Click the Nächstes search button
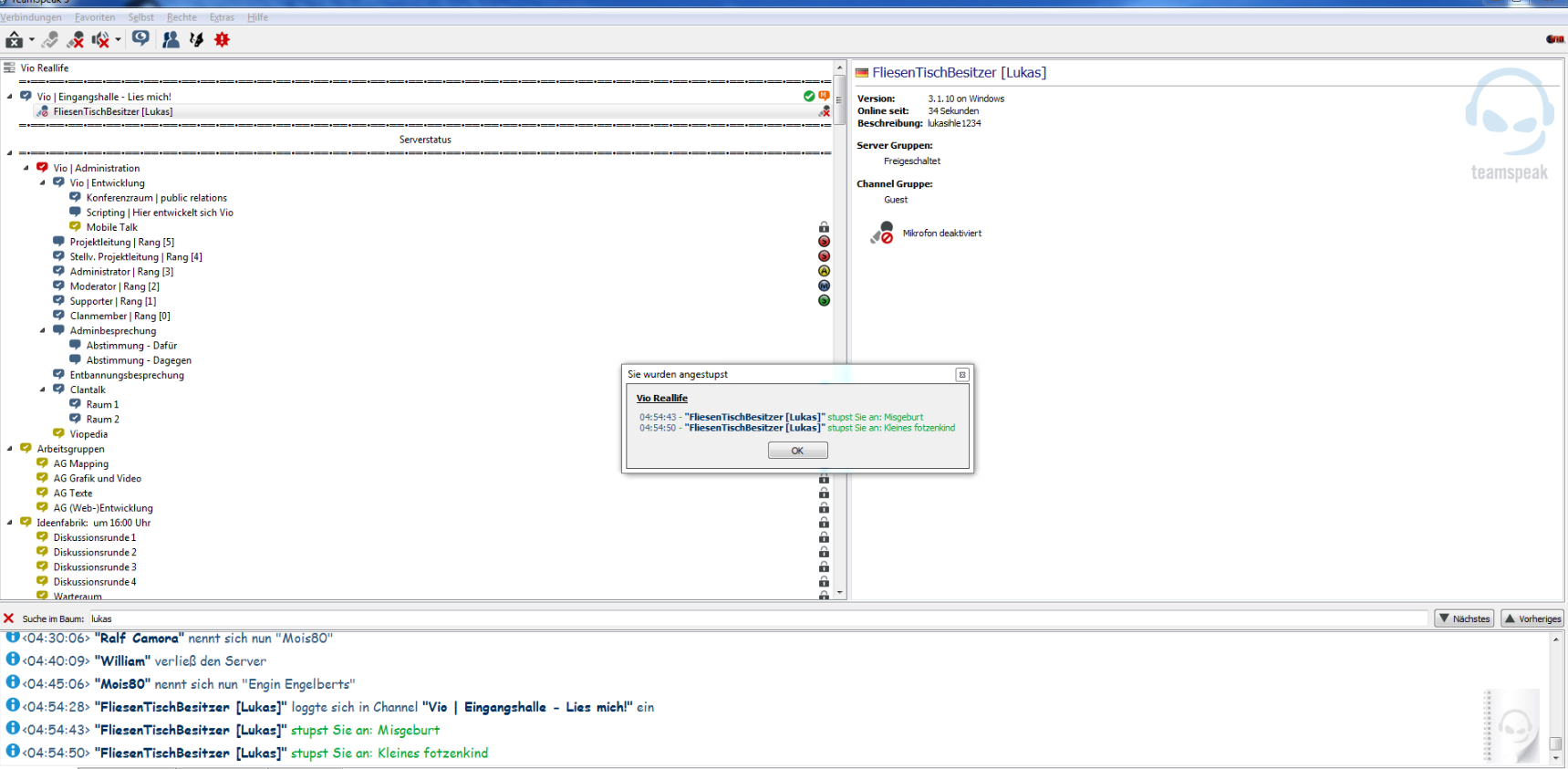1568x769 pixels. [1464, 618]
